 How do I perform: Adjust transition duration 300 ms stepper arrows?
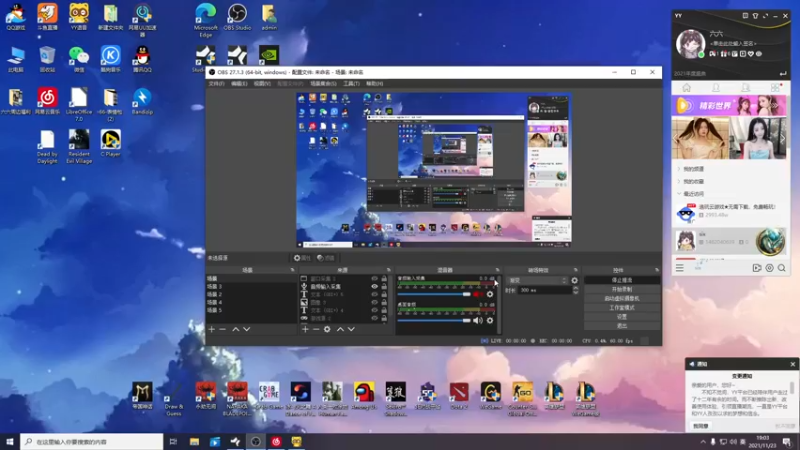(576, 290)
